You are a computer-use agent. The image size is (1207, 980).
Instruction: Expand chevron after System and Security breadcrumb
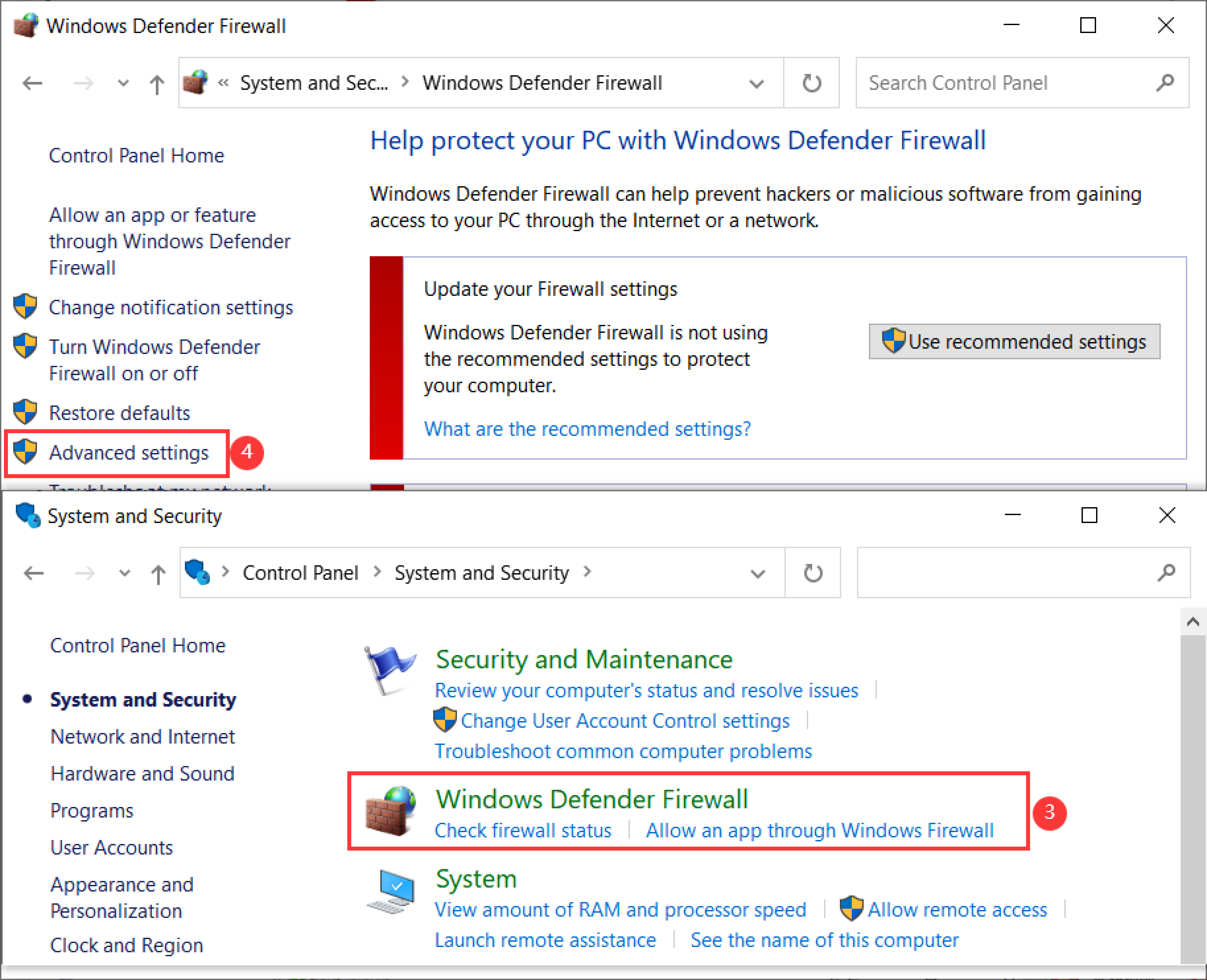[x=587, y=573]
